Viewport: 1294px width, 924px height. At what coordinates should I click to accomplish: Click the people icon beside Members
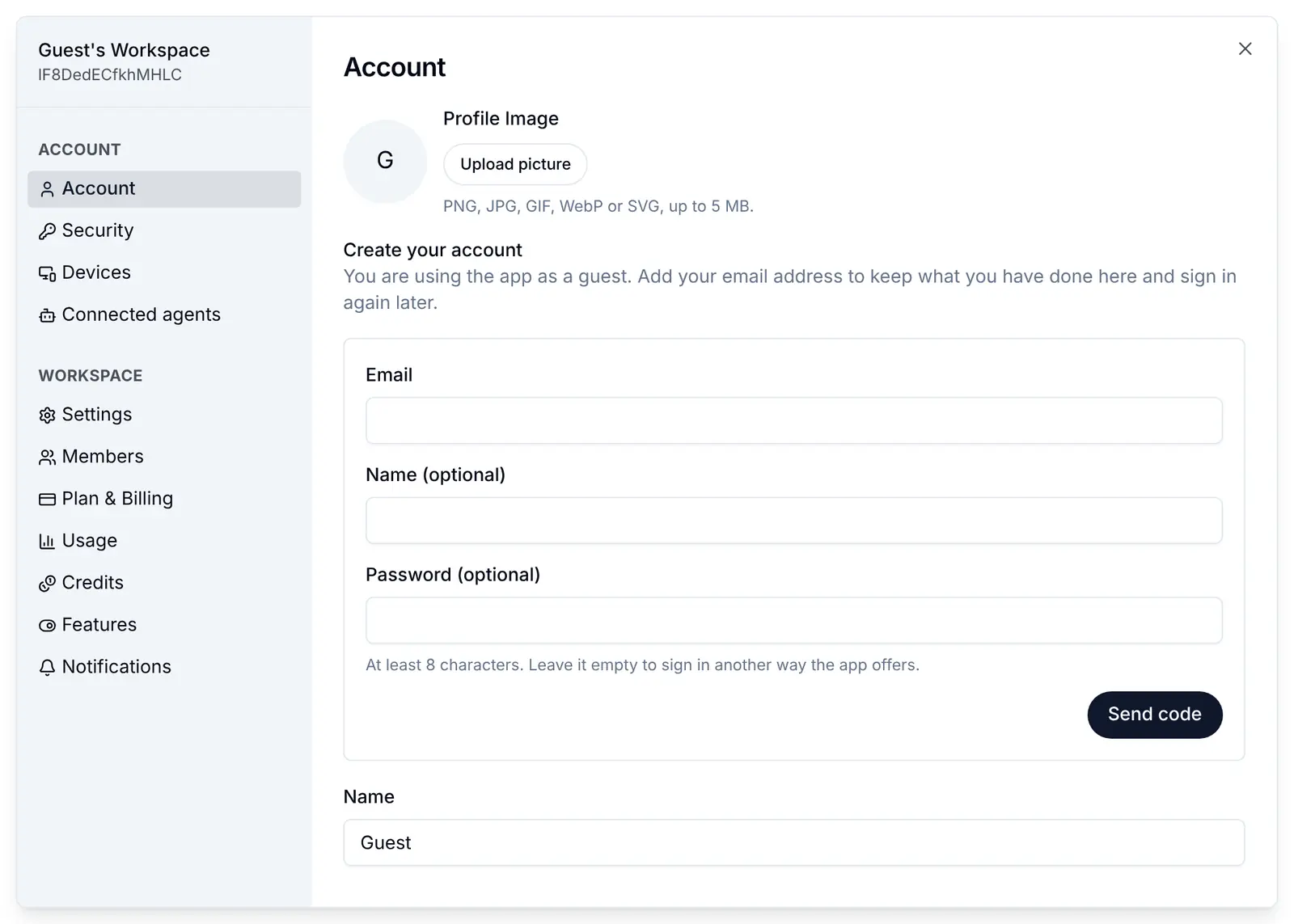click(x=47, y=457)
